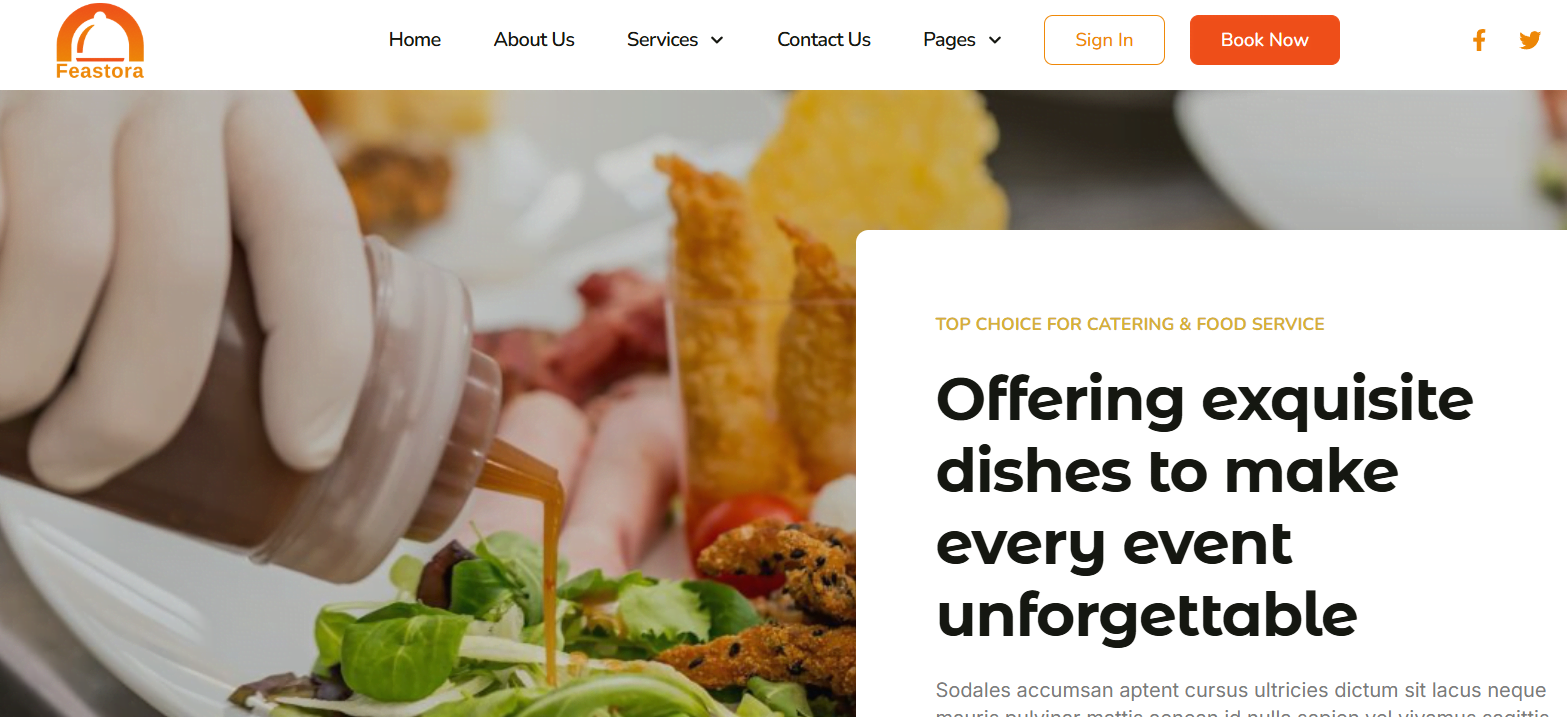Screen dimensions: 1567x717
Task: Click the "Sodales accumsan" paragraph text
Action: (1241, 700)
